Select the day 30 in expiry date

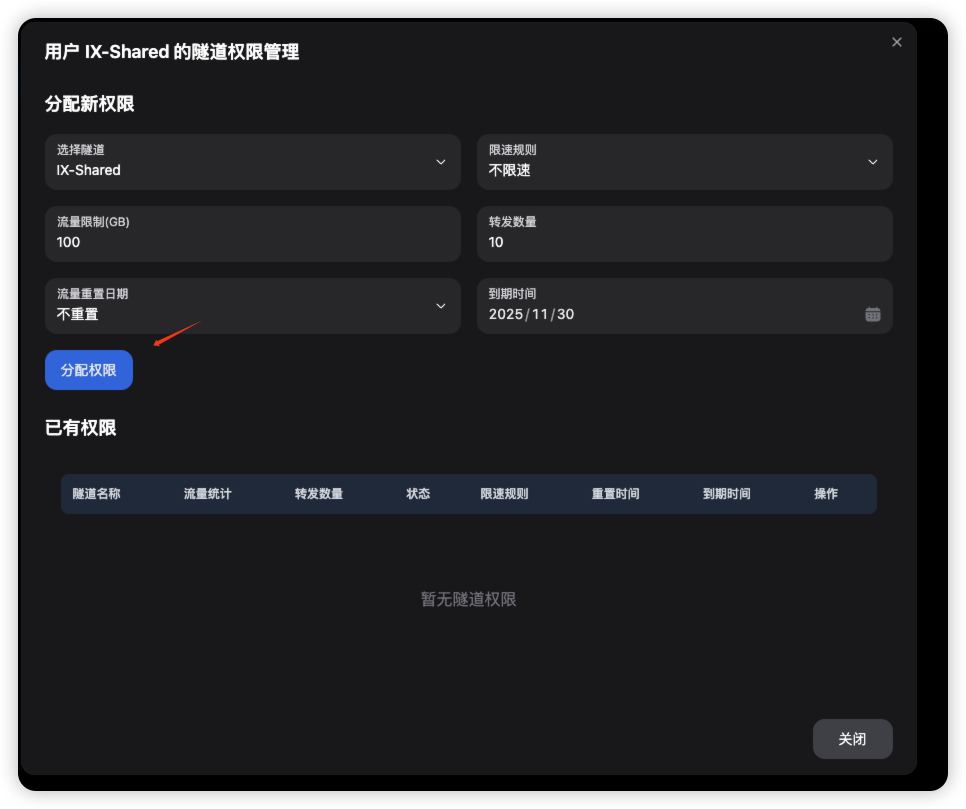(x=565, y=314)
